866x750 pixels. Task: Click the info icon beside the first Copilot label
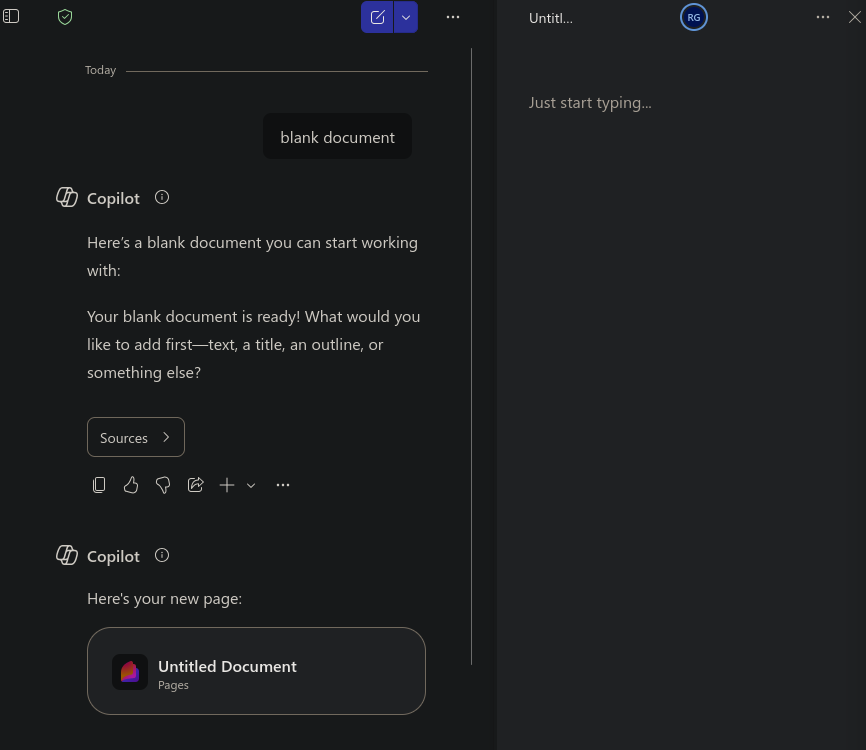click(x=161, y=197)
